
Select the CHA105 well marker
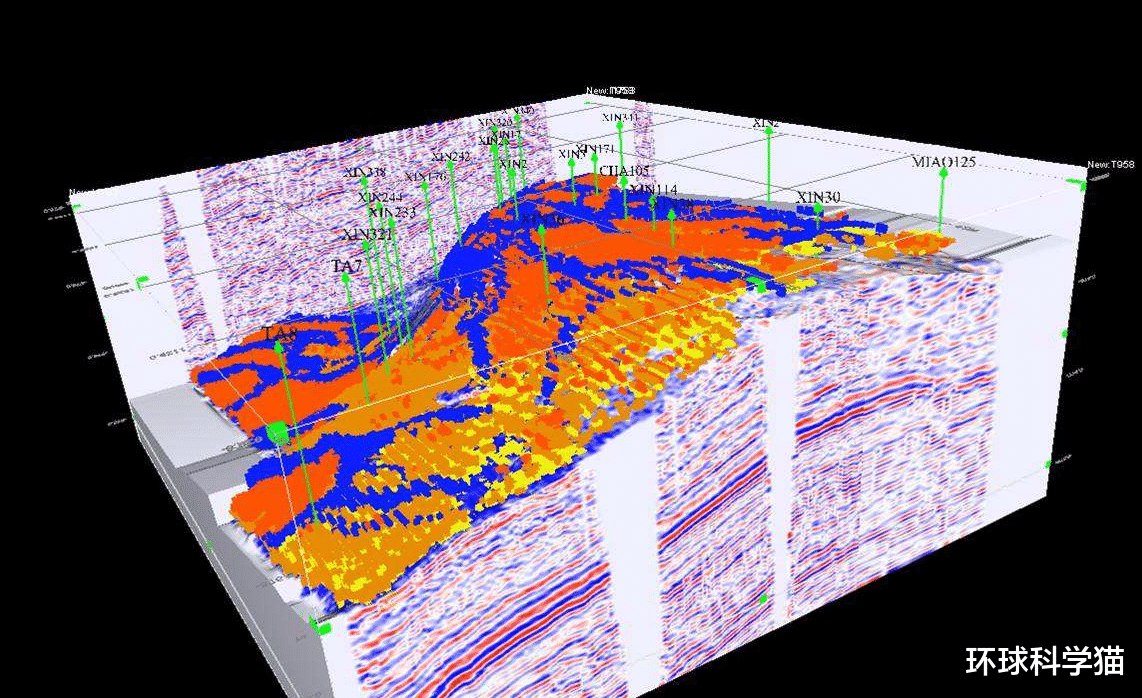point(623,181)
